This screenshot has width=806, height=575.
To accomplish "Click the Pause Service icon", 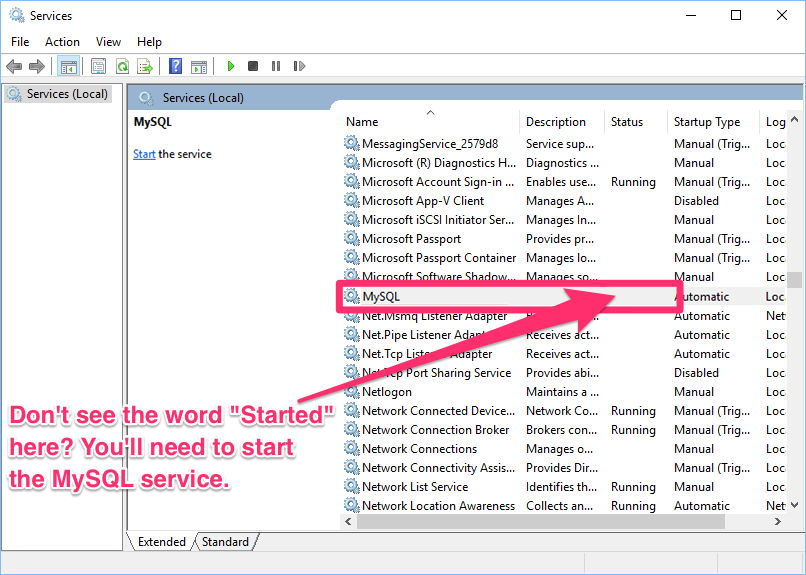I will point(276,66).
